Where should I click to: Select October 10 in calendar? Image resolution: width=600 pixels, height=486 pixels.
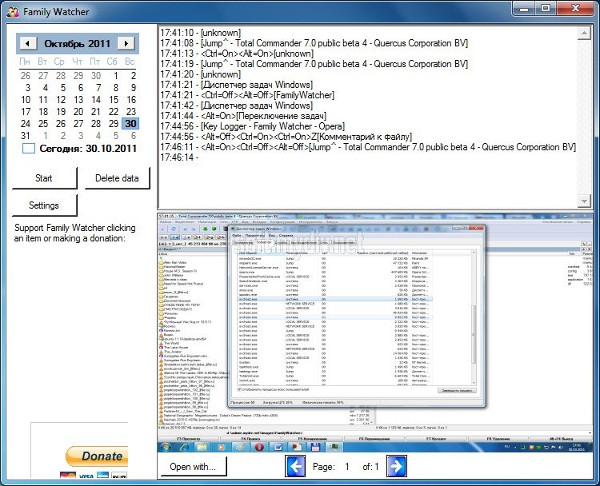coord(26,99)
